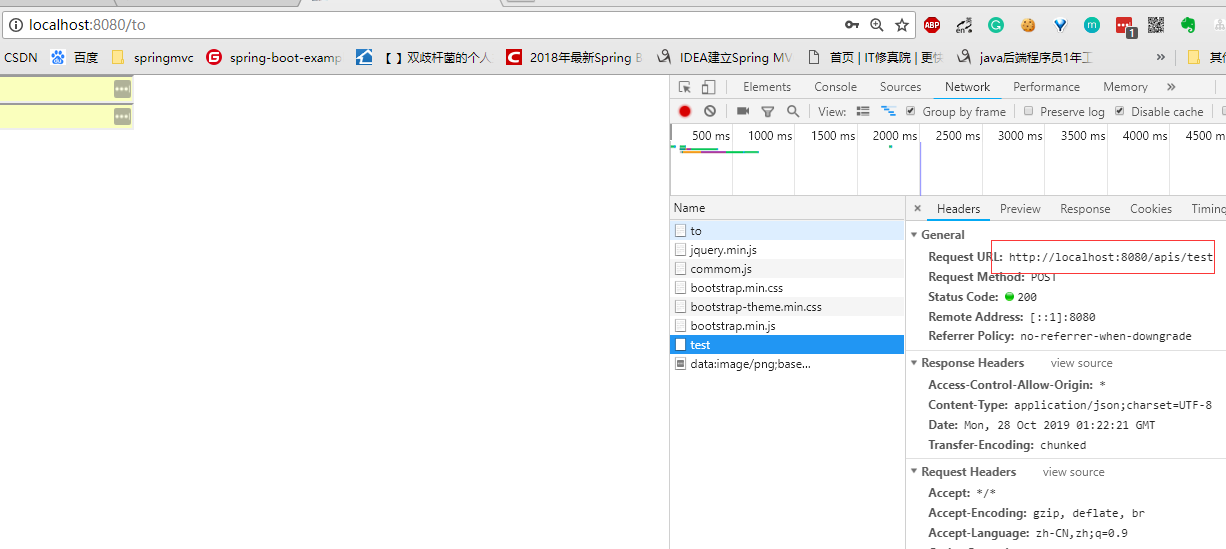Click the ellipsis icon on first yellow row
The width and height of the screenshot is (1226, 549).
tap(122, 89)
